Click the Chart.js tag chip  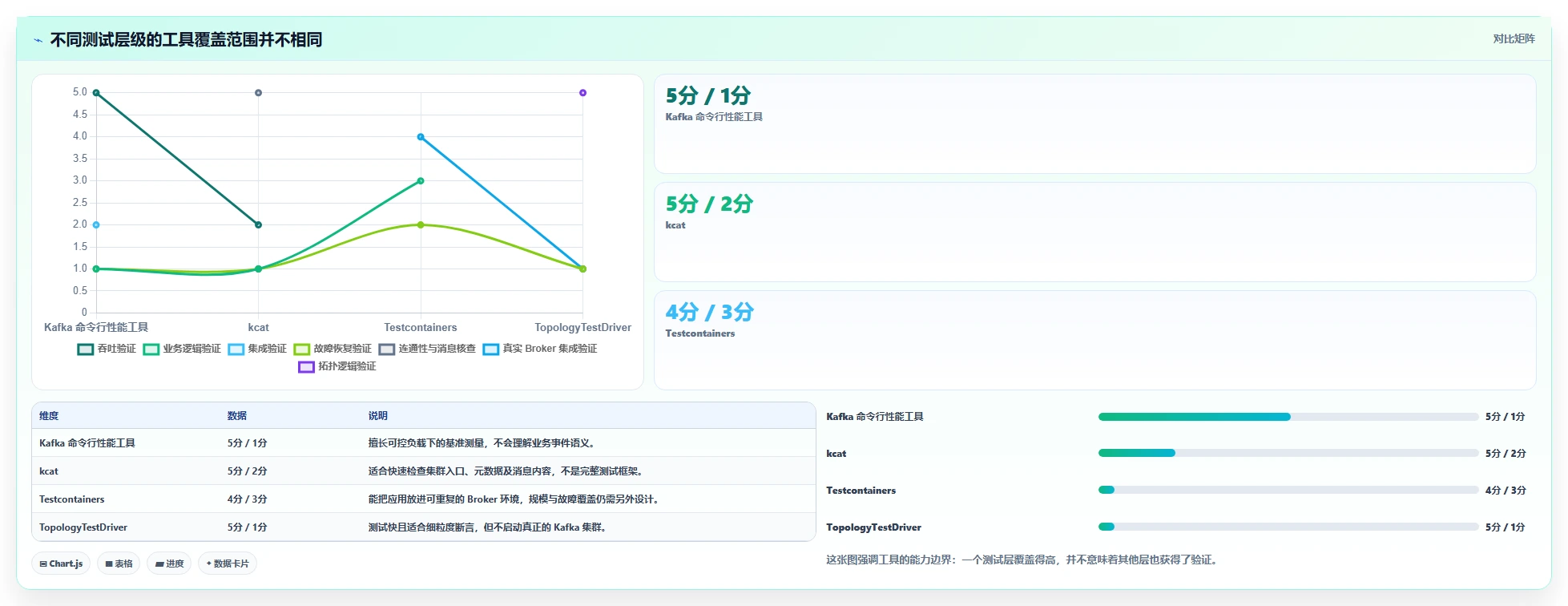[x=61, y=564]
